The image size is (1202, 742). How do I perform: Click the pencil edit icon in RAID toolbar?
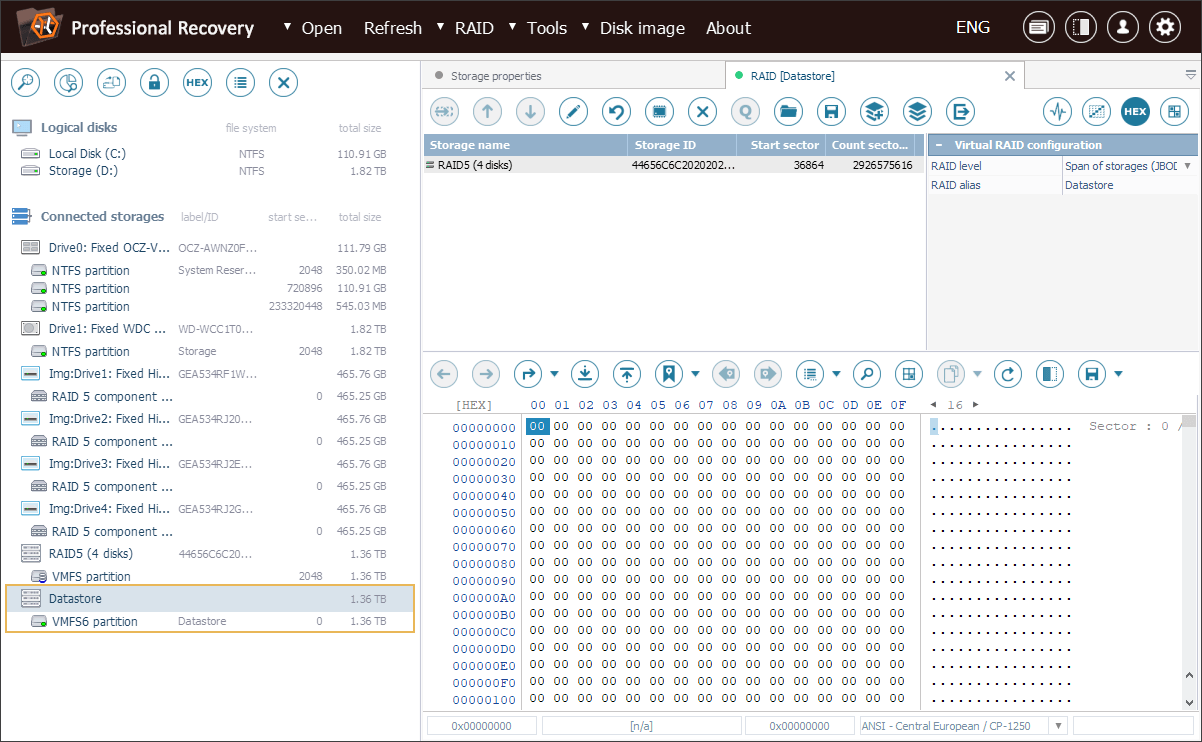(573, 111)
